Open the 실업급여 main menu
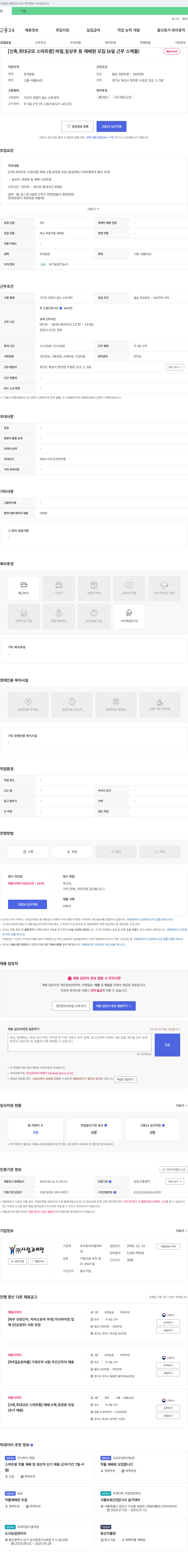Image resolution: width=188 pixels, height=1568 pixels. (93, 30)
